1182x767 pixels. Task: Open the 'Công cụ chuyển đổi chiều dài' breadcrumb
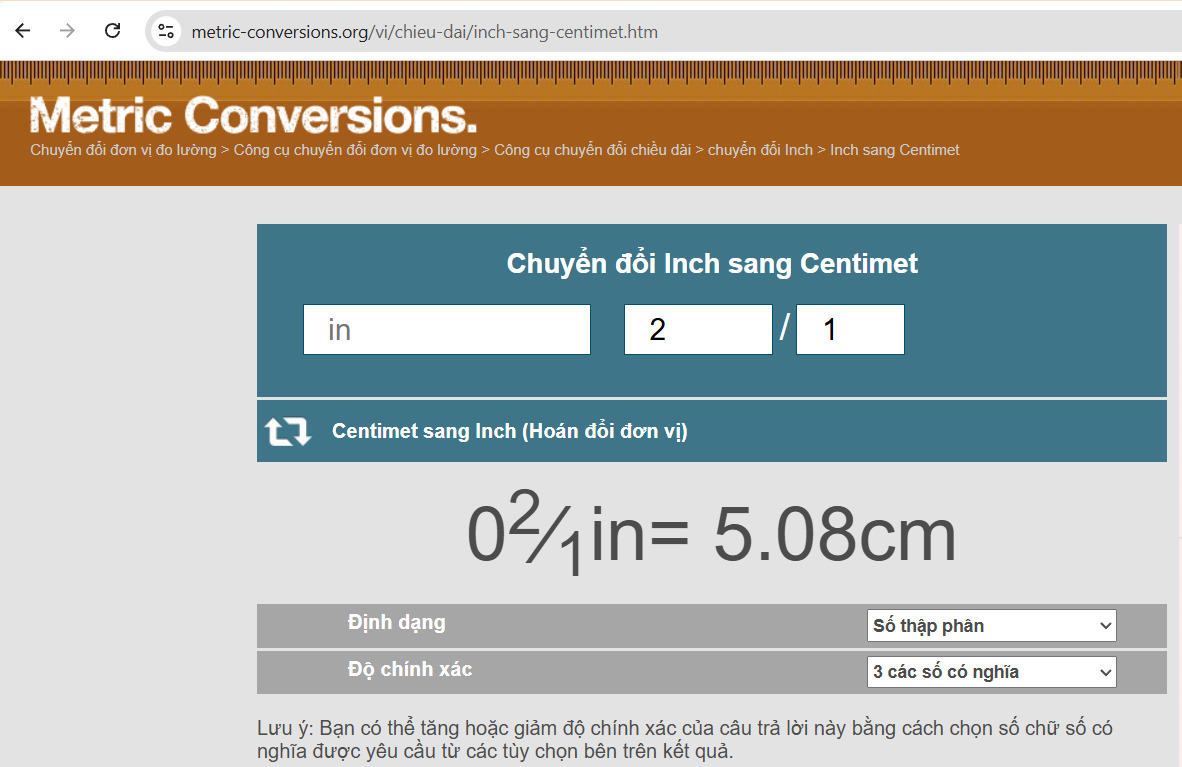[593, 150]
